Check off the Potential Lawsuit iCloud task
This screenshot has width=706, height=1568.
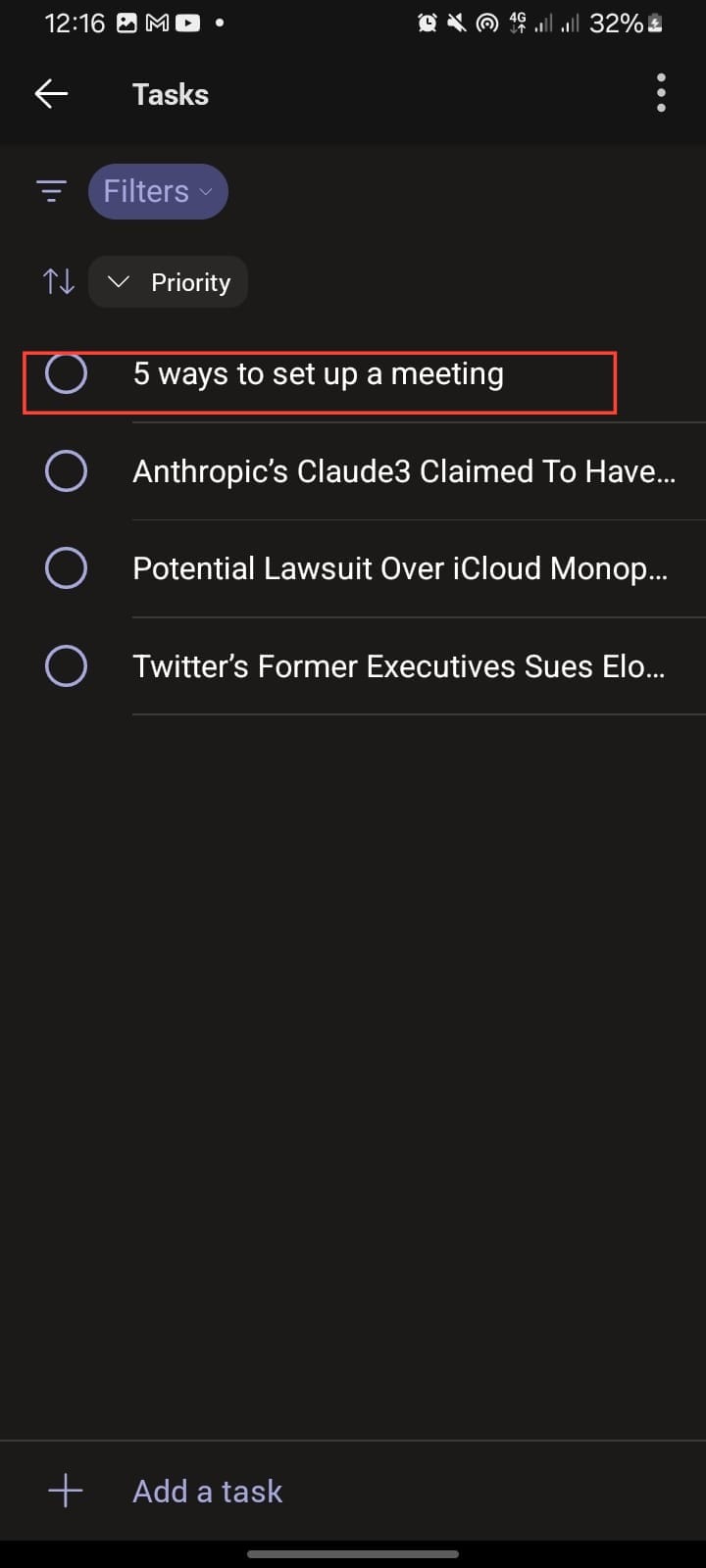coord(66,568)
